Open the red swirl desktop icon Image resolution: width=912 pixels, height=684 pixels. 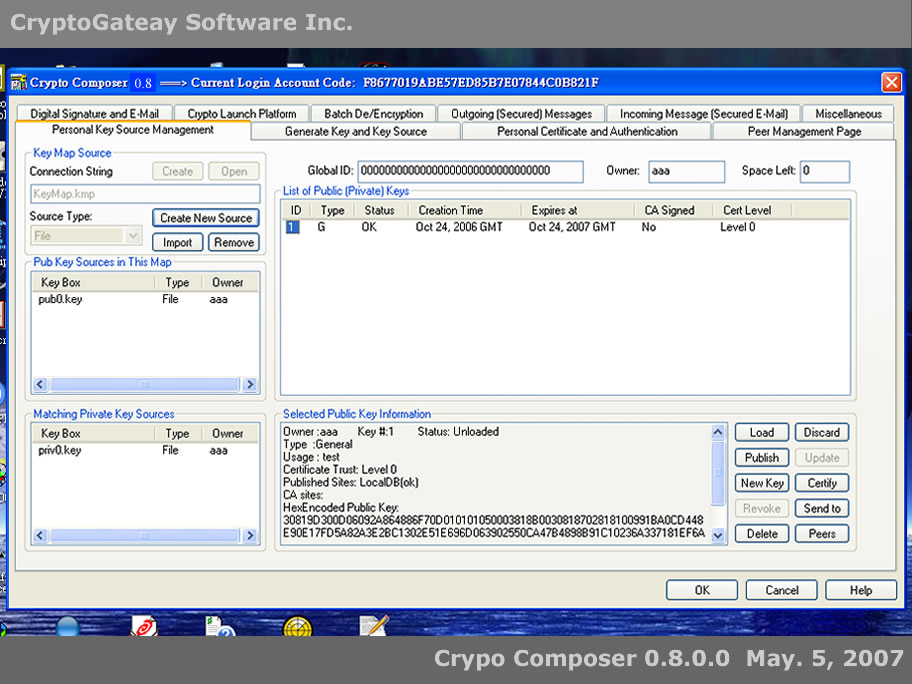click(144, 626)
